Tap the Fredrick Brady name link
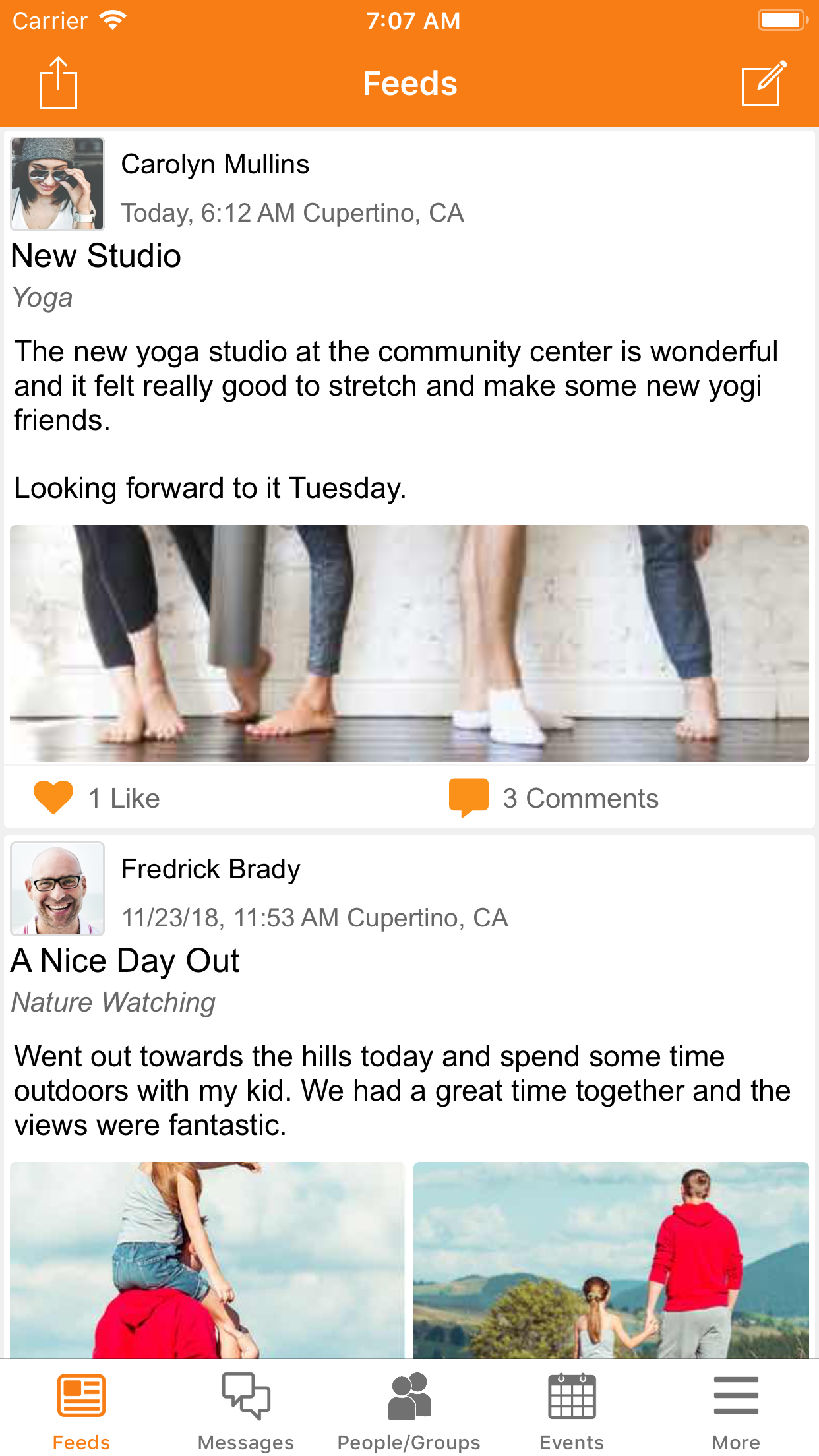The height and width of the screenshot is (1456, 819). pos(211,869)
